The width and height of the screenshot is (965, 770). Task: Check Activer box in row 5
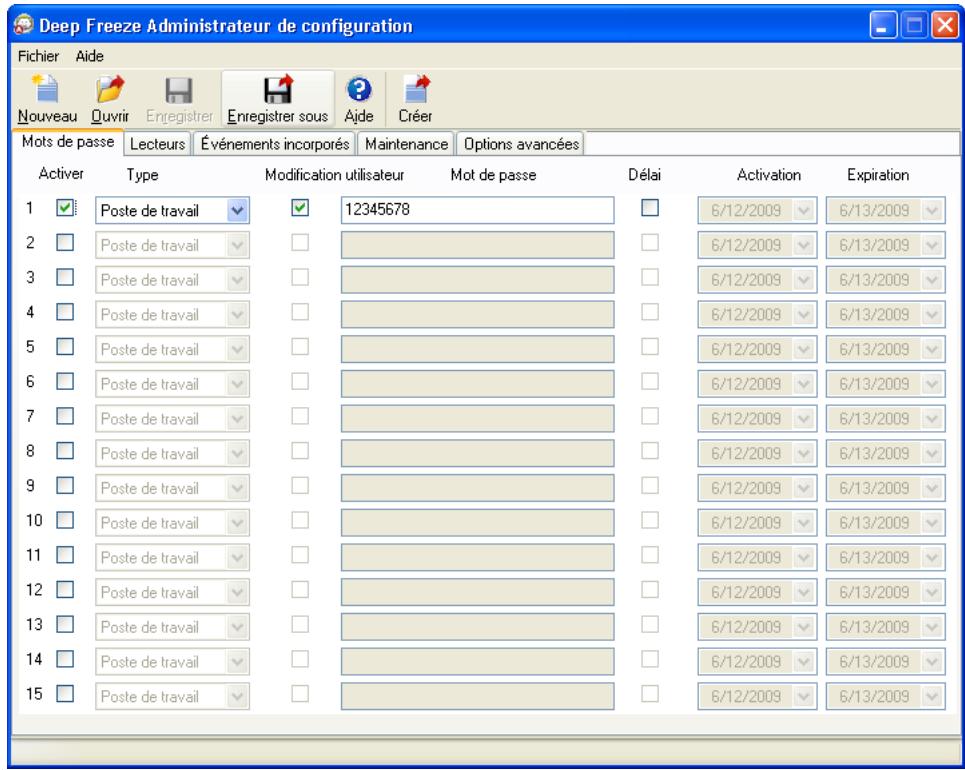pos(65,347)
